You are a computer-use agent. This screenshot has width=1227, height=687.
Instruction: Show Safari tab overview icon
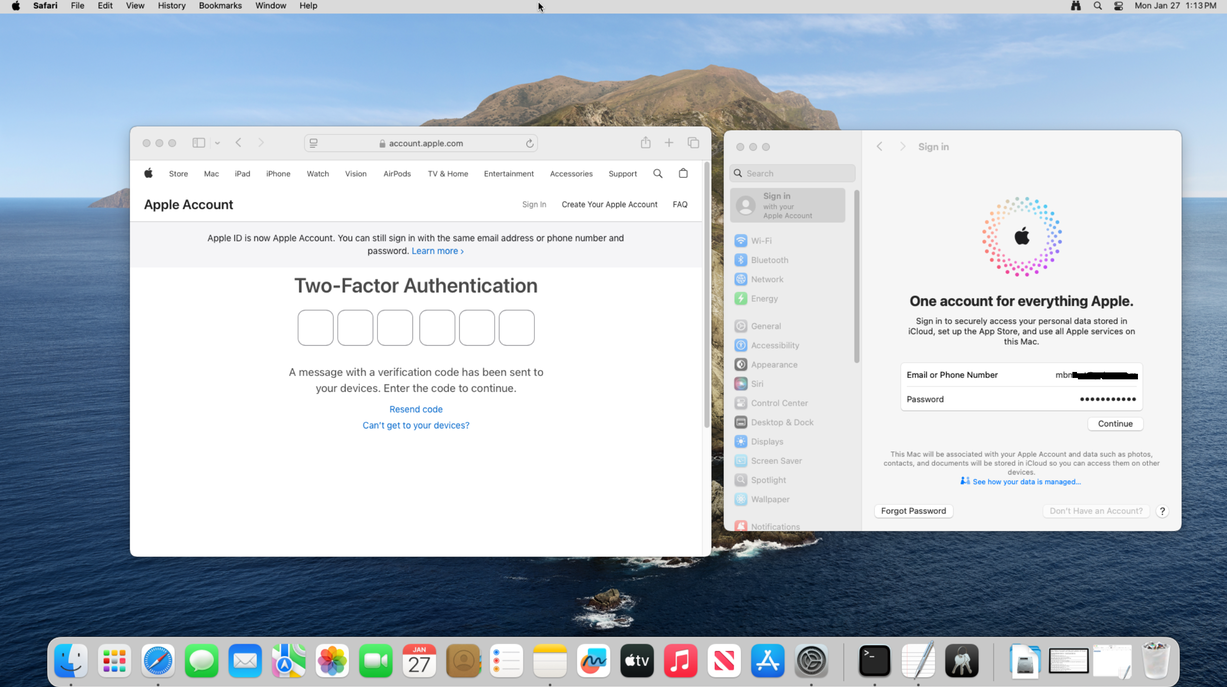693,143
